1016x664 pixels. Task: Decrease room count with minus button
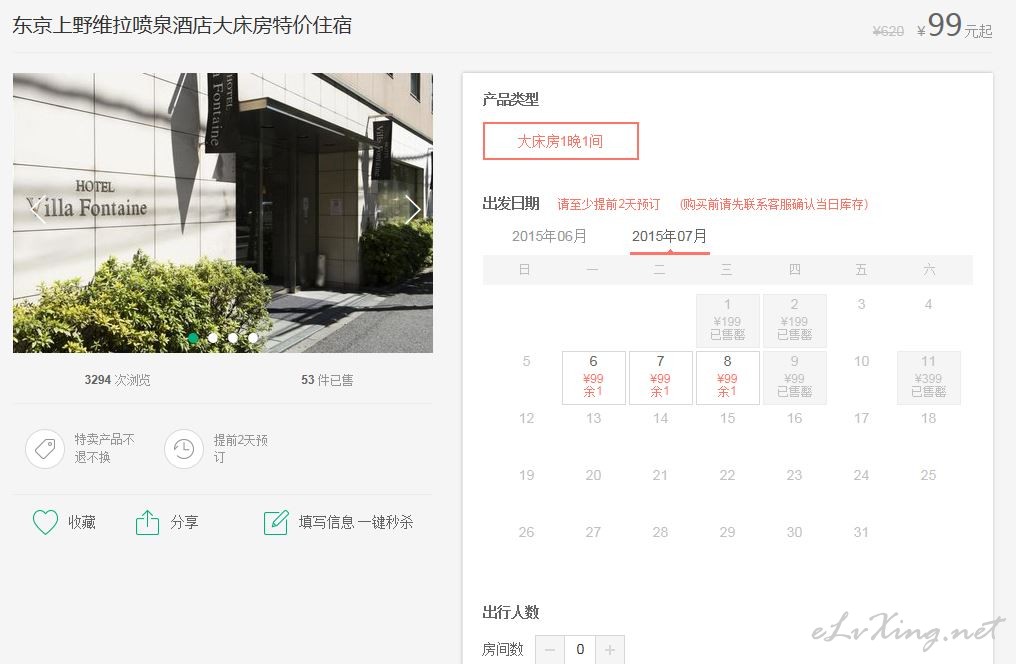(x=550, y=649)
